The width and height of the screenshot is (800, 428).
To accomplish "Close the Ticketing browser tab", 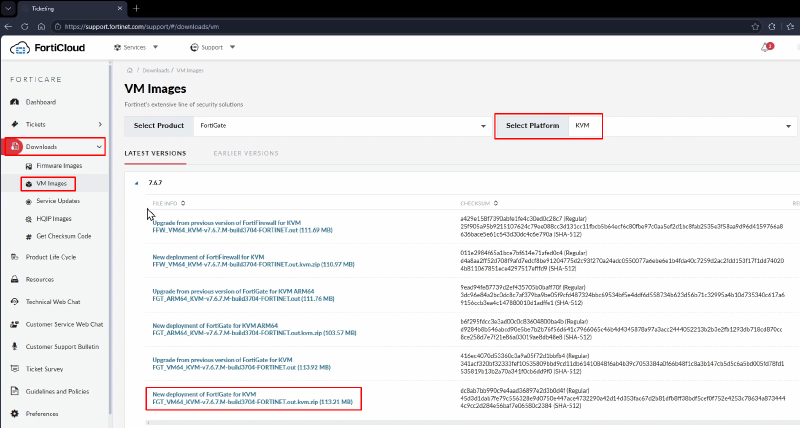I will [x=120, y=9].
